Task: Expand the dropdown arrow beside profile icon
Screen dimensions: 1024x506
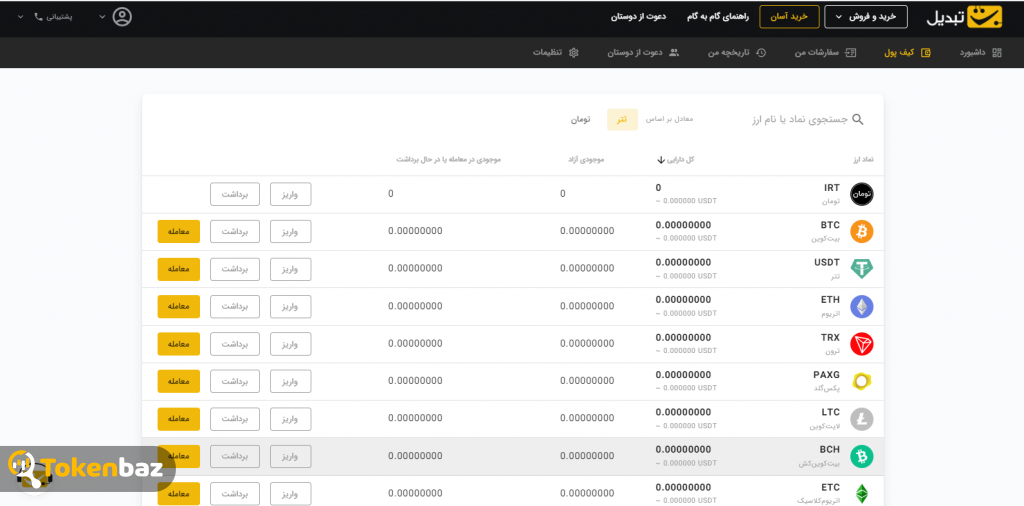Action: point(102,16)
